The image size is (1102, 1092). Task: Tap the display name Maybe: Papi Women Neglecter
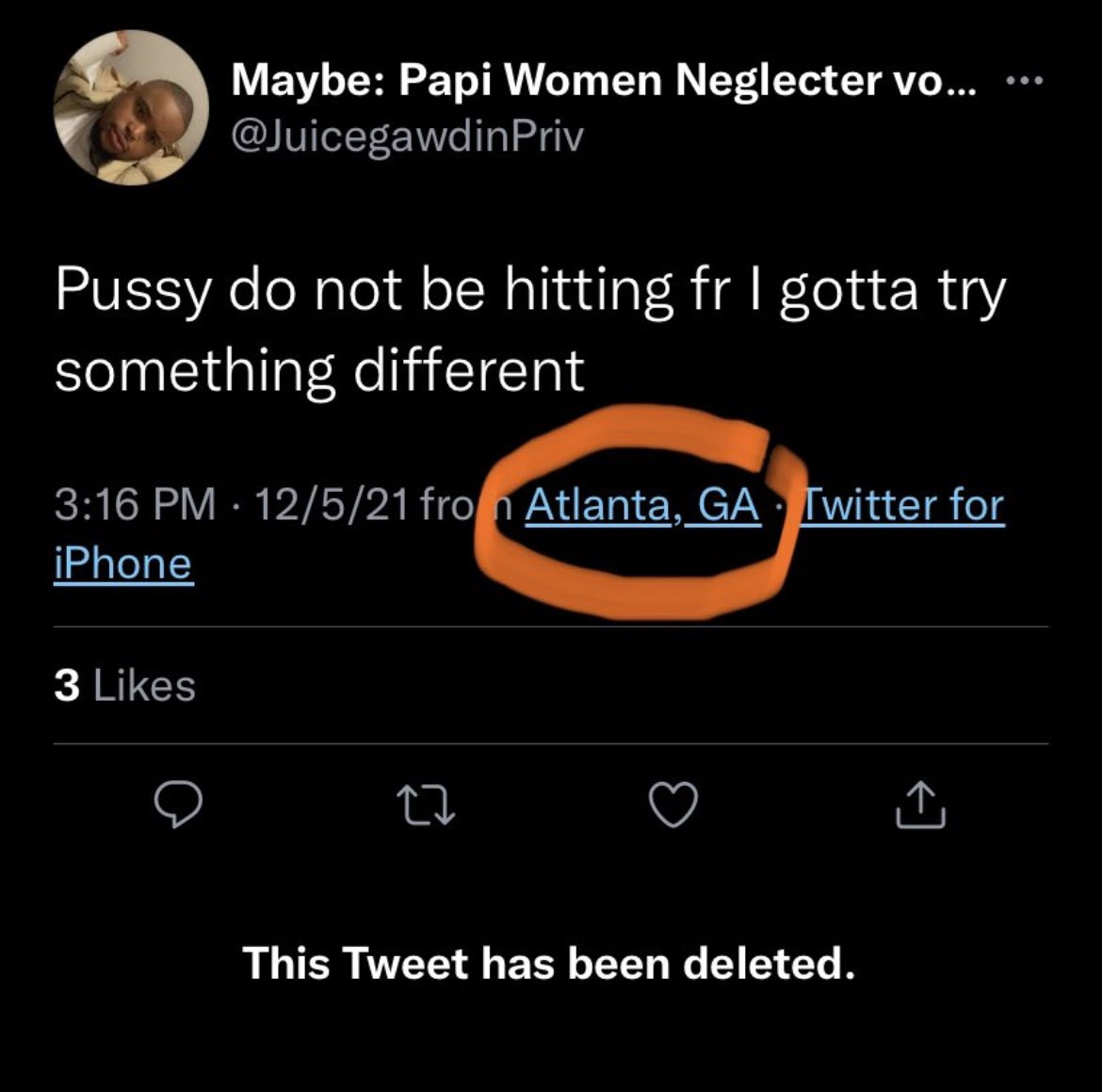coord(603,83)
